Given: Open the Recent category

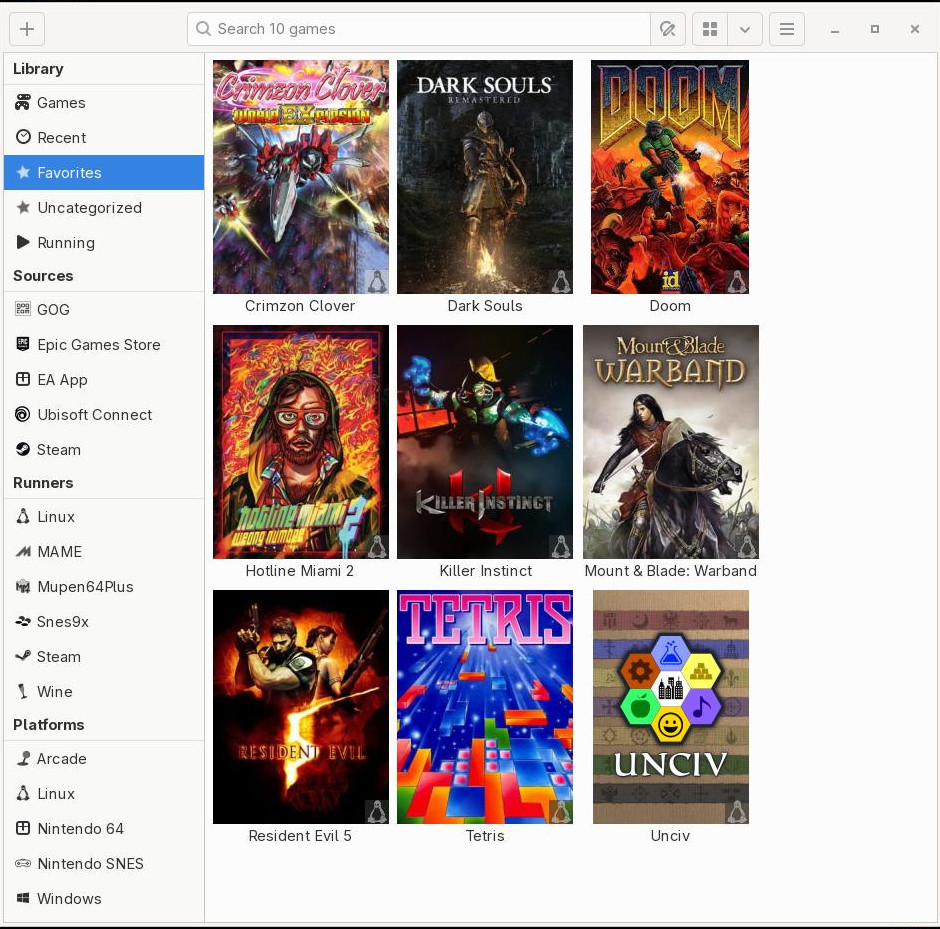Looking at the screenshot, I should pyautogui.click(x=104, y=137).
